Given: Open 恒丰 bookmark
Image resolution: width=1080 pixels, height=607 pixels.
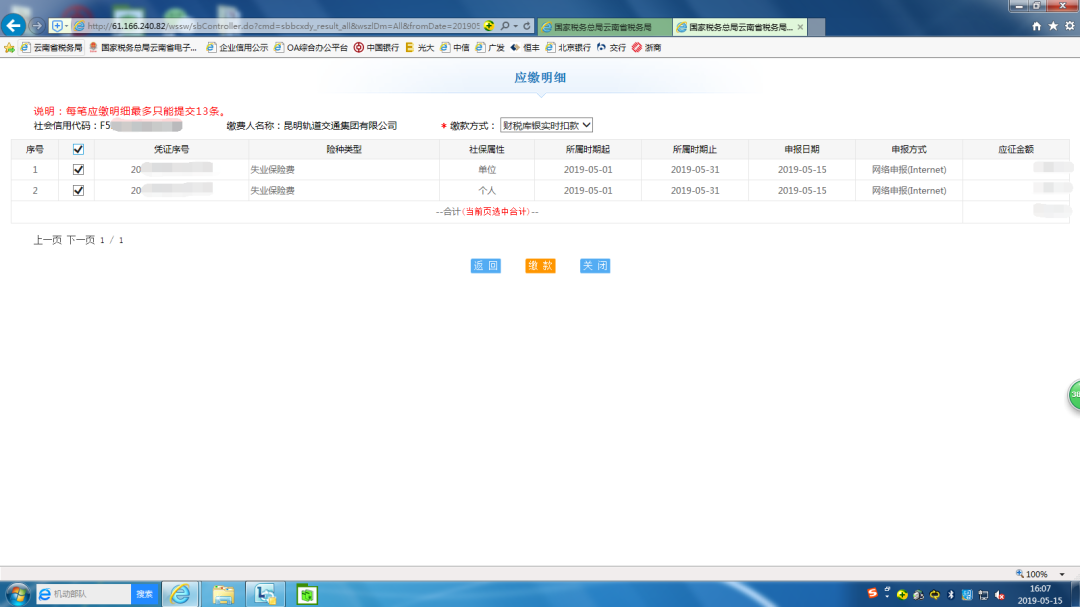Looking at the screenshot, I should [525, 48].
